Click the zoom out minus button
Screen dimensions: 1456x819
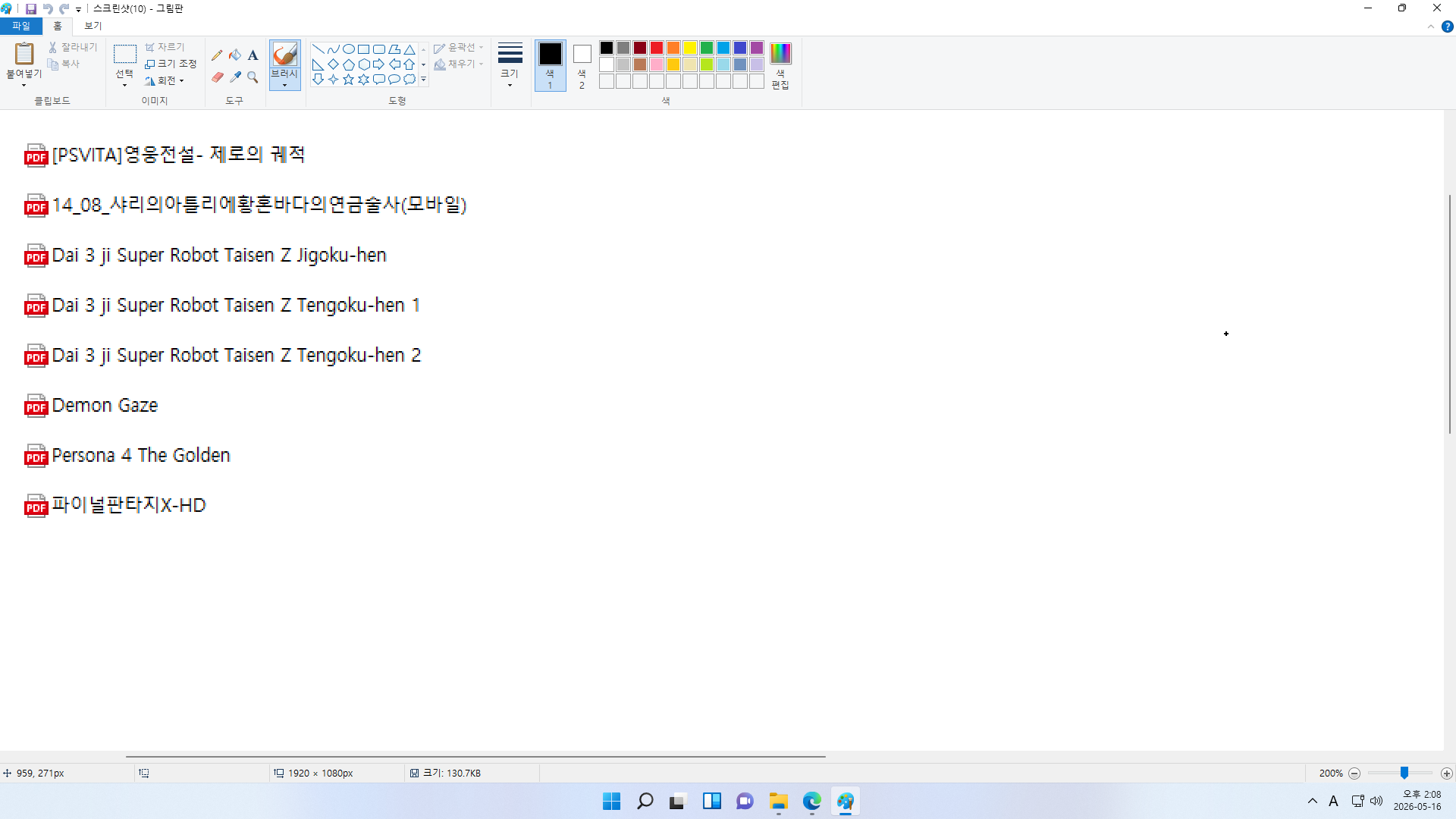pos(1354,773)
